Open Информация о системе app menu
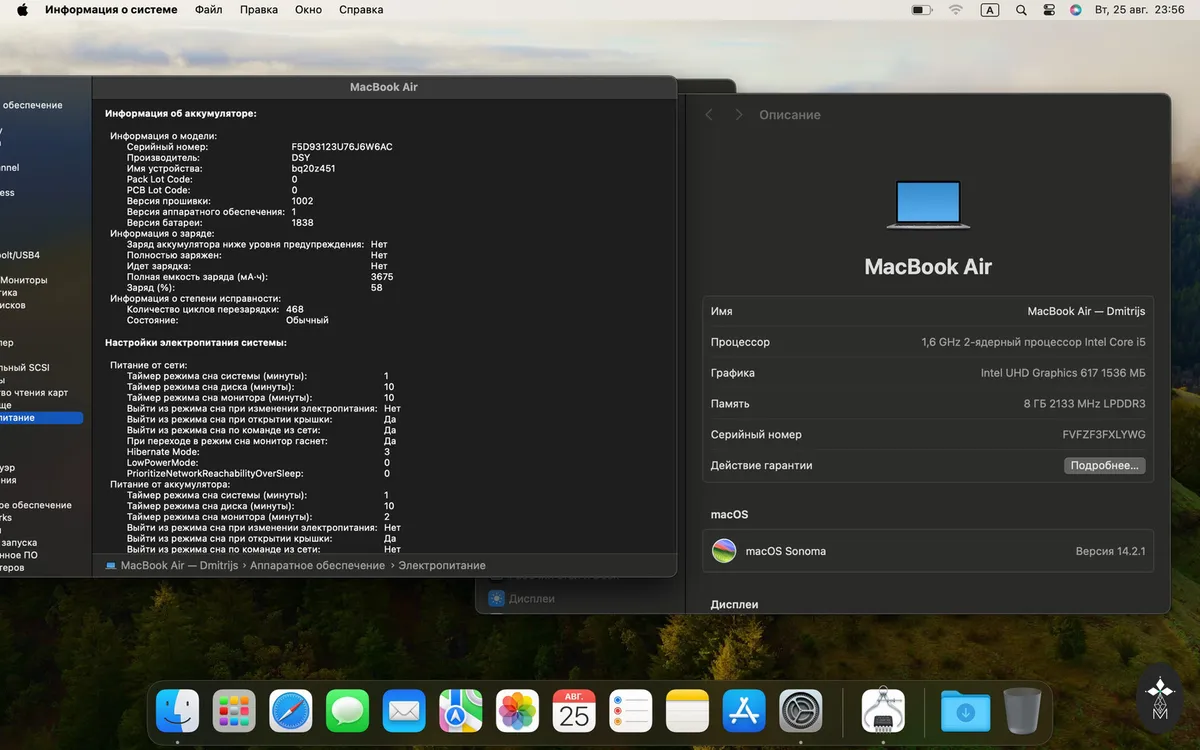1200x750 pixels. click(111, 10)
